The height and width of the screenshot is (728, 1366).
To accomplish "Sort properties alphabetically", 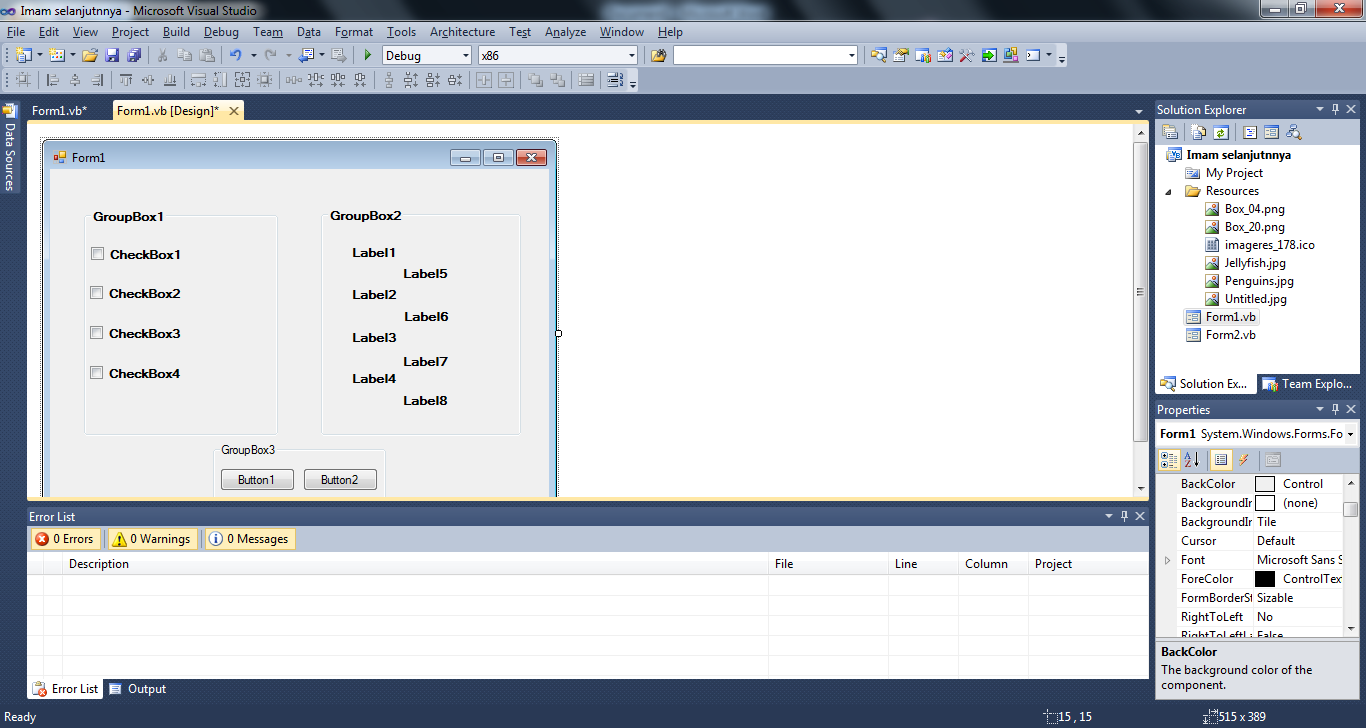I will pyautogui.click(x=1191, y=460).
